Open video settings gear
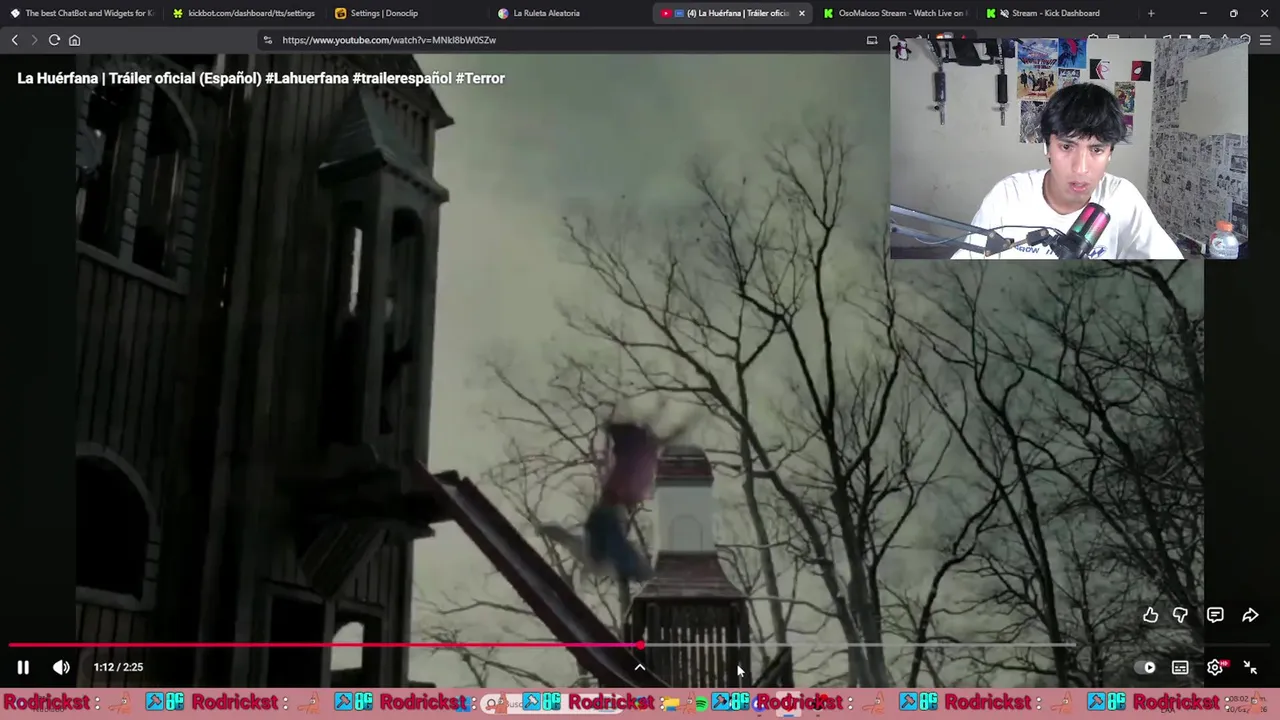Screen dimensions: 1280x720 coord(1215,667)
